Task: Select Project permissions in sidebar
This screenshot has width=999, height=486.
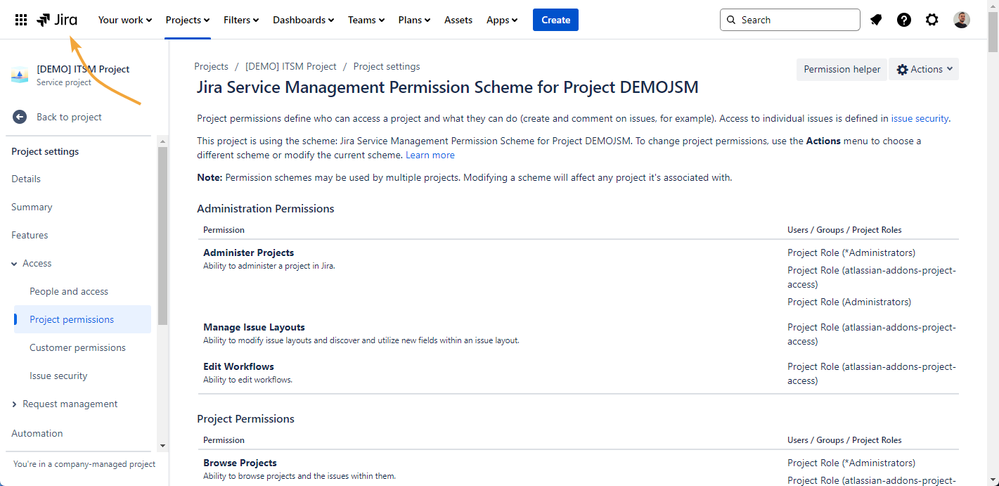Action: pyautogui.click(x=83, y=319)
